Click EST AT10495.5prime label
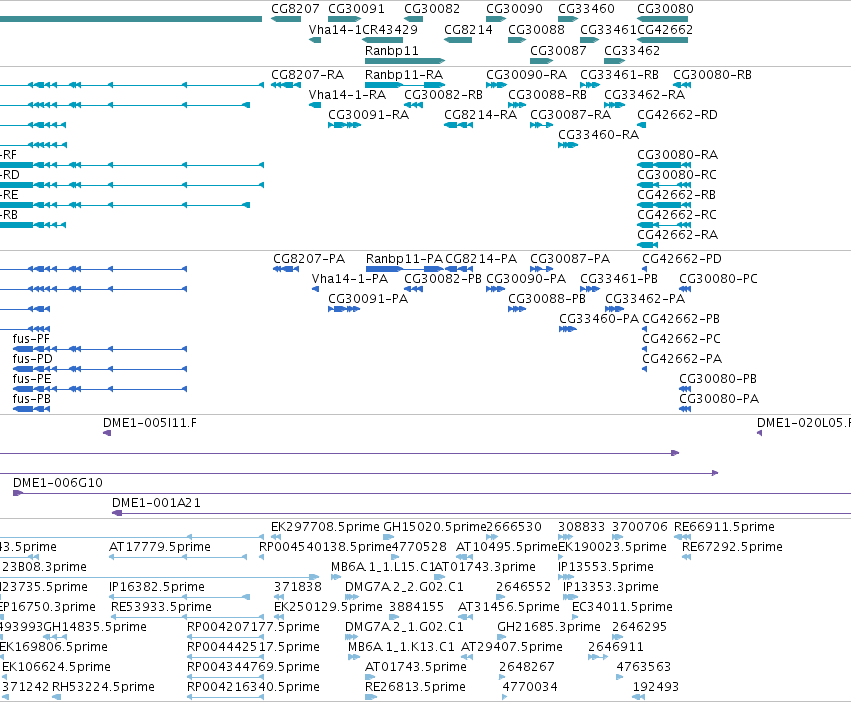This screenshot has width=851, height=702. (x=507, y=547)
